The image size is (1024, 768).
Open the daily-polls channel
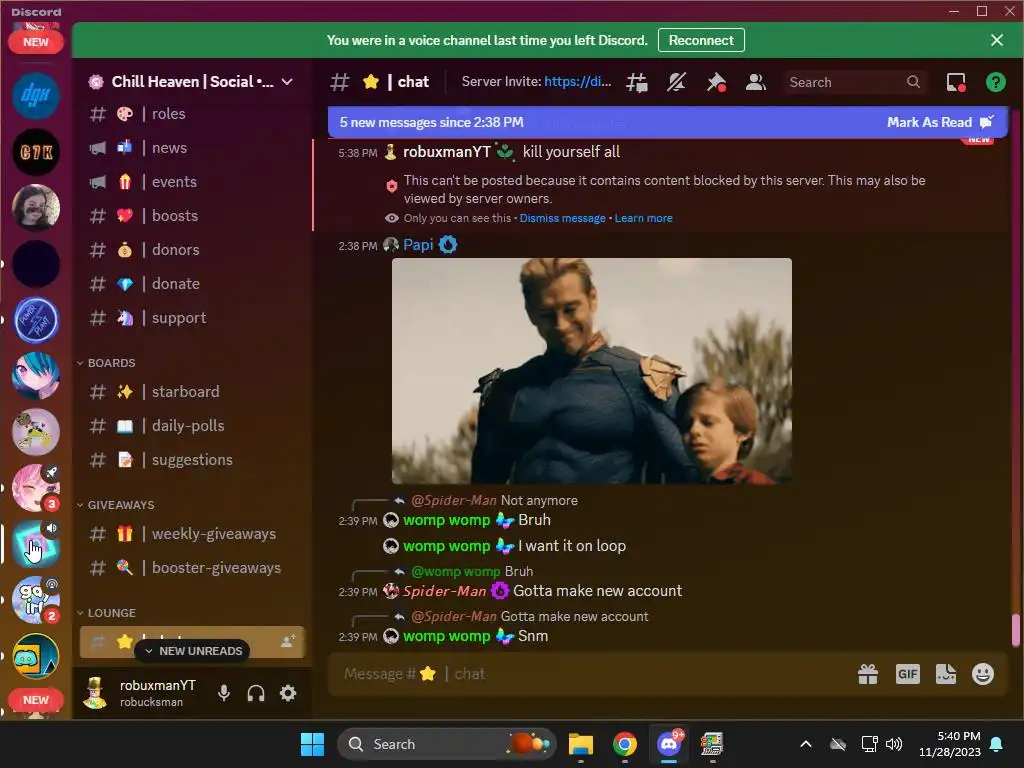pyautogui.click(x=193, y=426)
